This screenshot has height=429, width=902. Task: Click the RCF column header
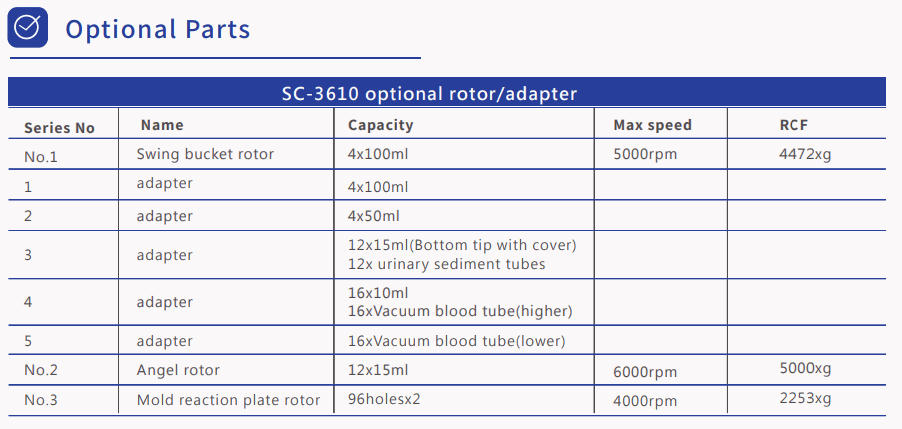[x=793, y=125]
